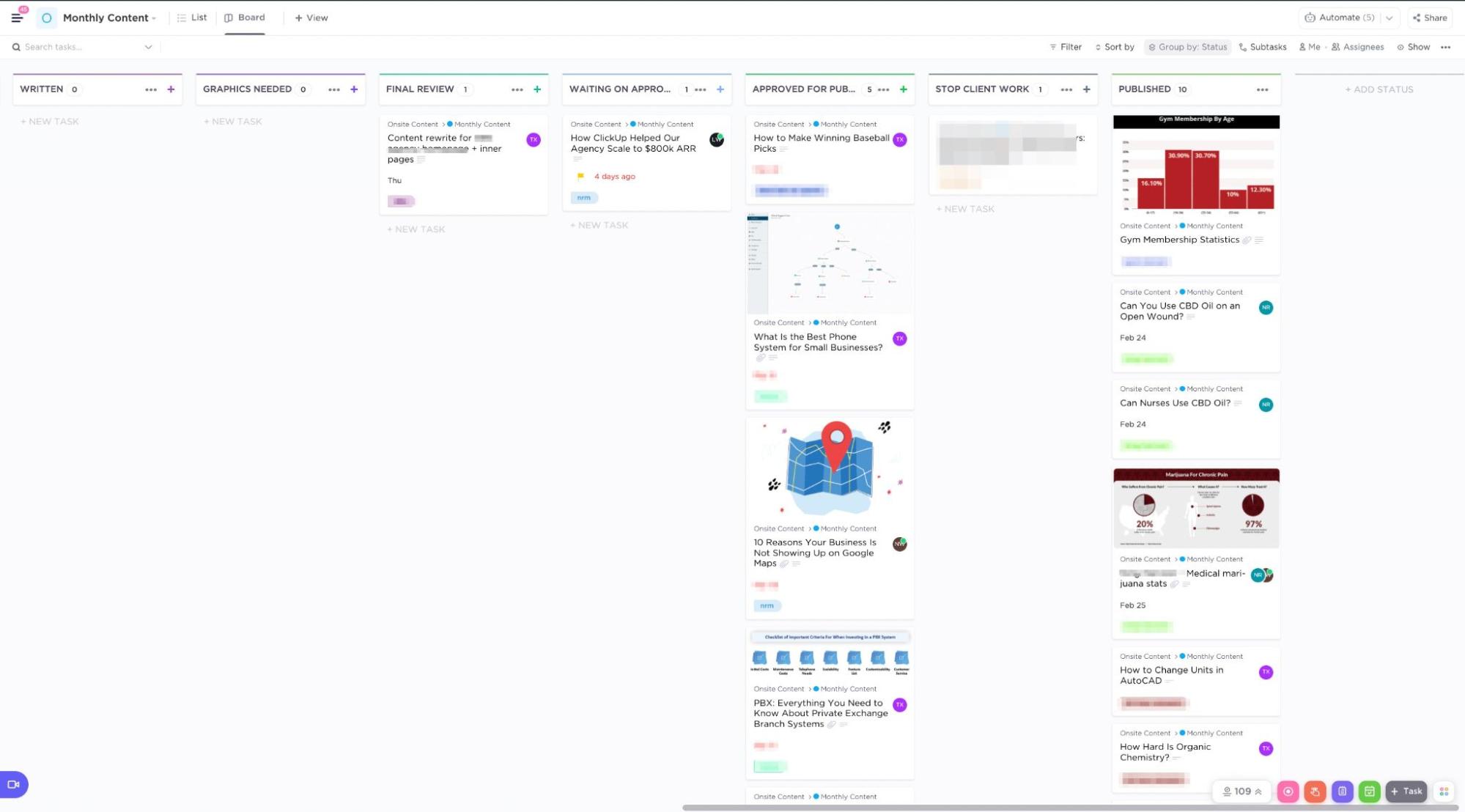Open the green calendar planner icon
This screenshot has height=812, width=1465.
1369,791
